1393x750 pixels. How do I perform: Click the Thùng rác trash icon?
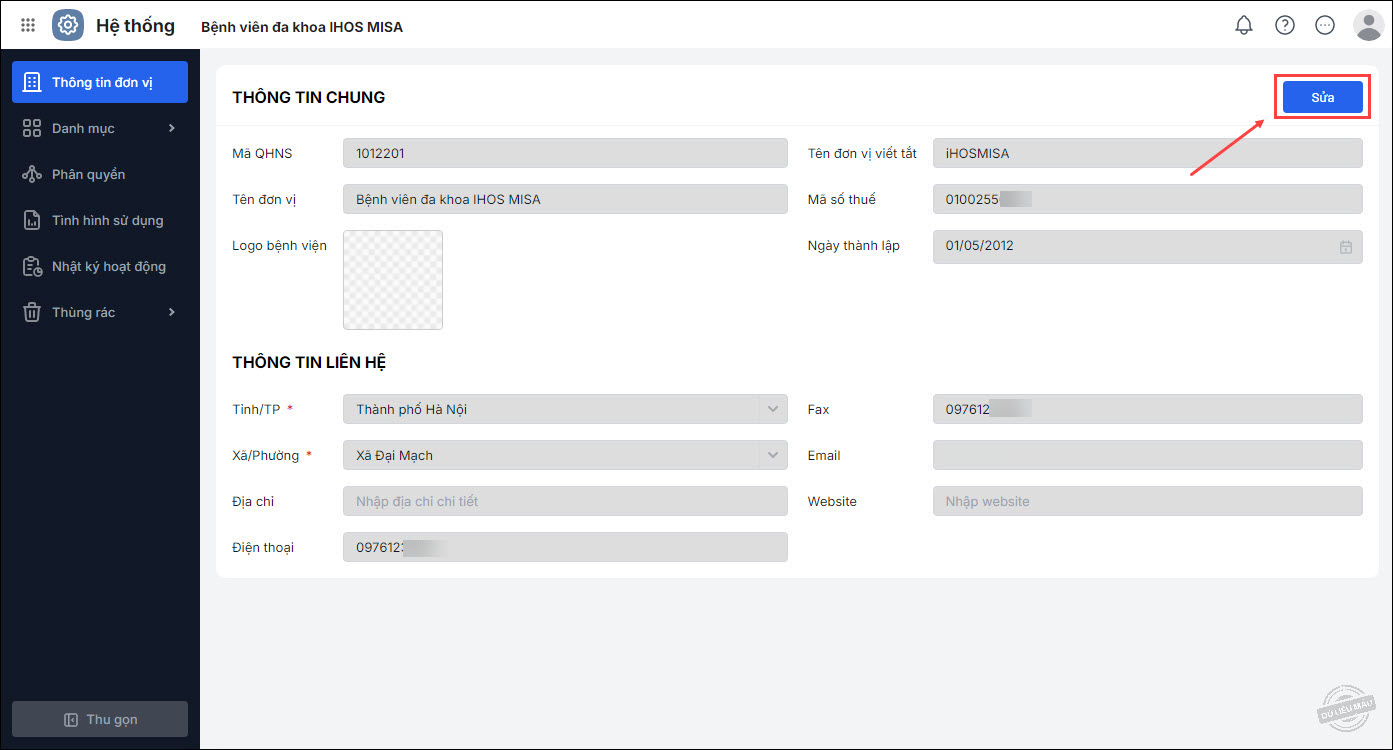click(x=32, y=312)
